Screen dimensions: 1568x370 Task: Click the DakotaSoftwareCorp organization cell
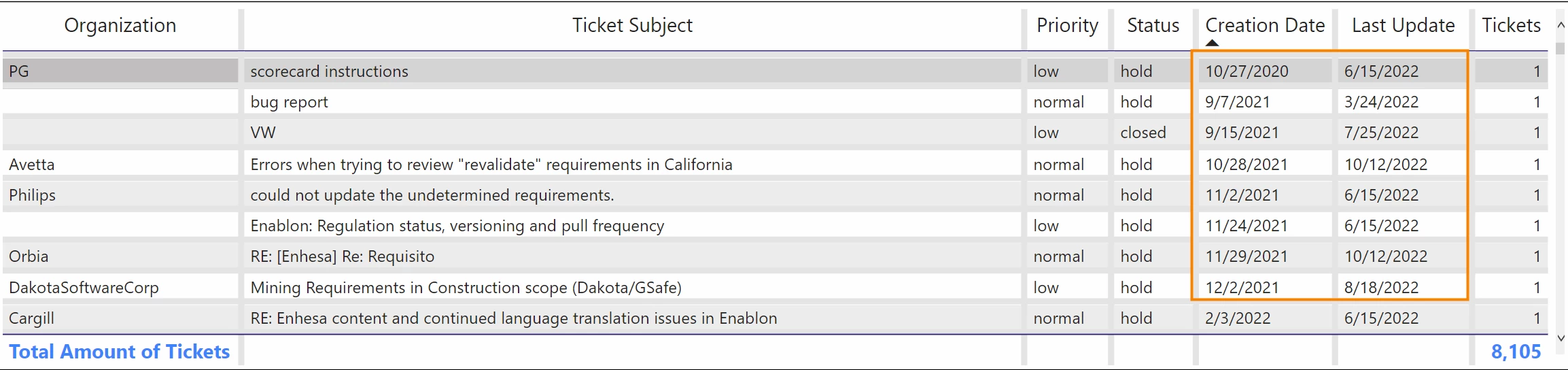[84, 288]
